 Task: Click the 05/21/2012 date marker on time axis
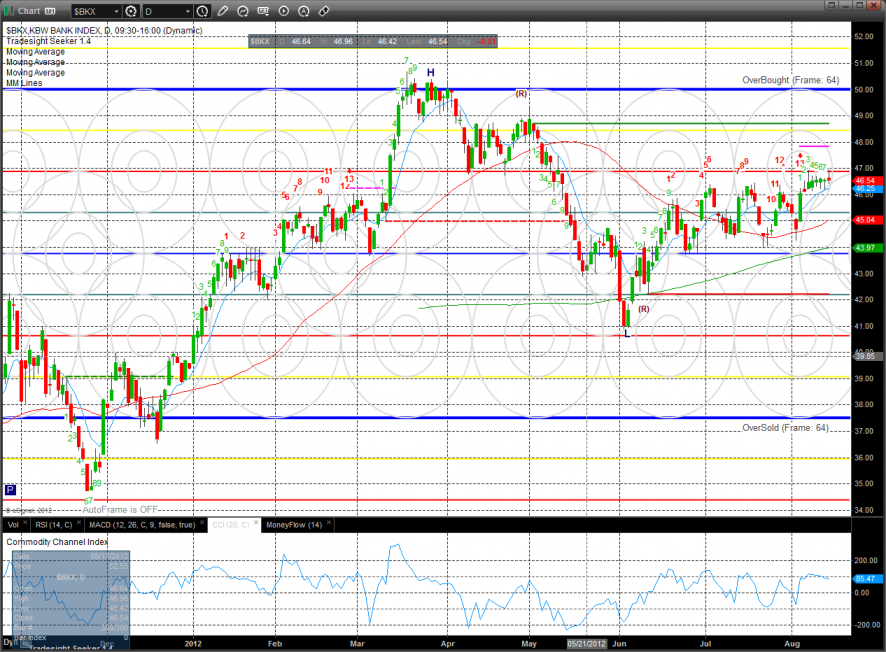[x=588, y=645]
